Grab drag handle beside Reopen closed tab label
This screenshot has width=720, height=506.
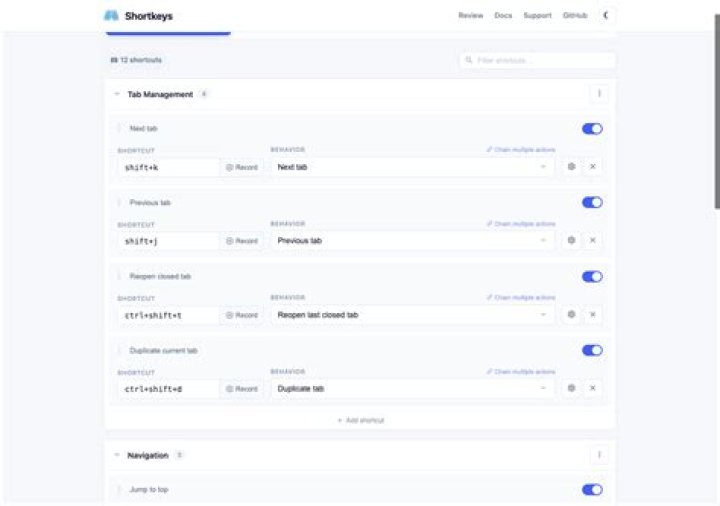coord(119,276)
